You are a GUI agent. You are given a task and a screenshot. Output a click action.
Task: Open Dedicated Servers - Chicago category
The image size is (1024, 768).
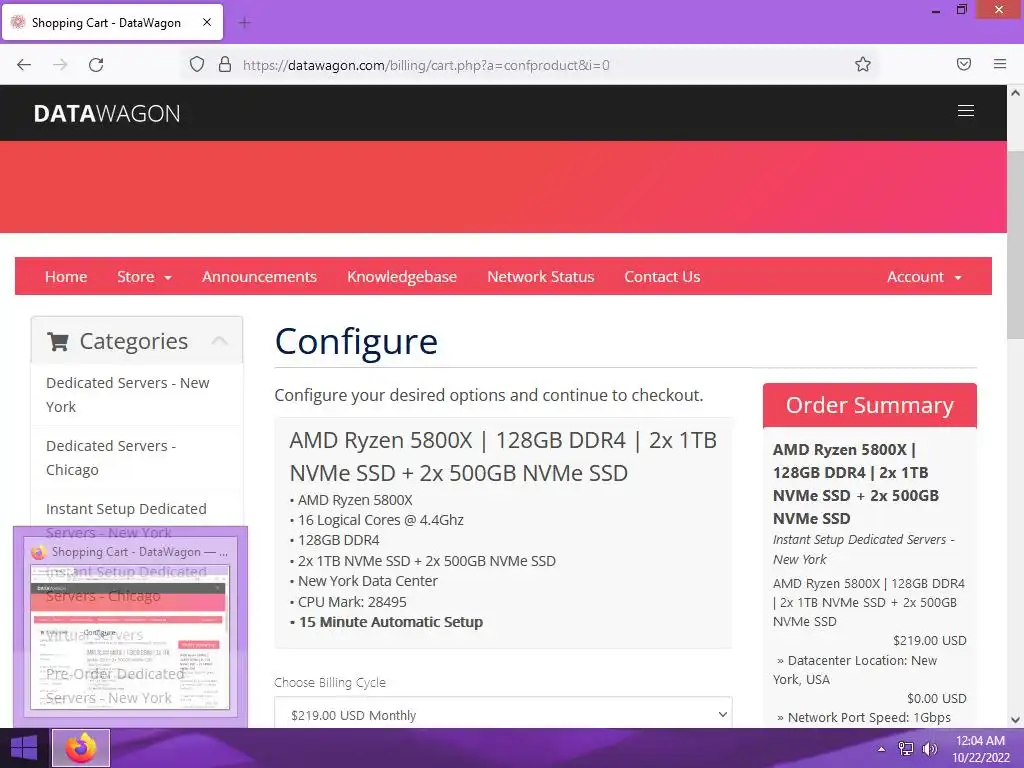pyautogui.click(x=136, y=458)
